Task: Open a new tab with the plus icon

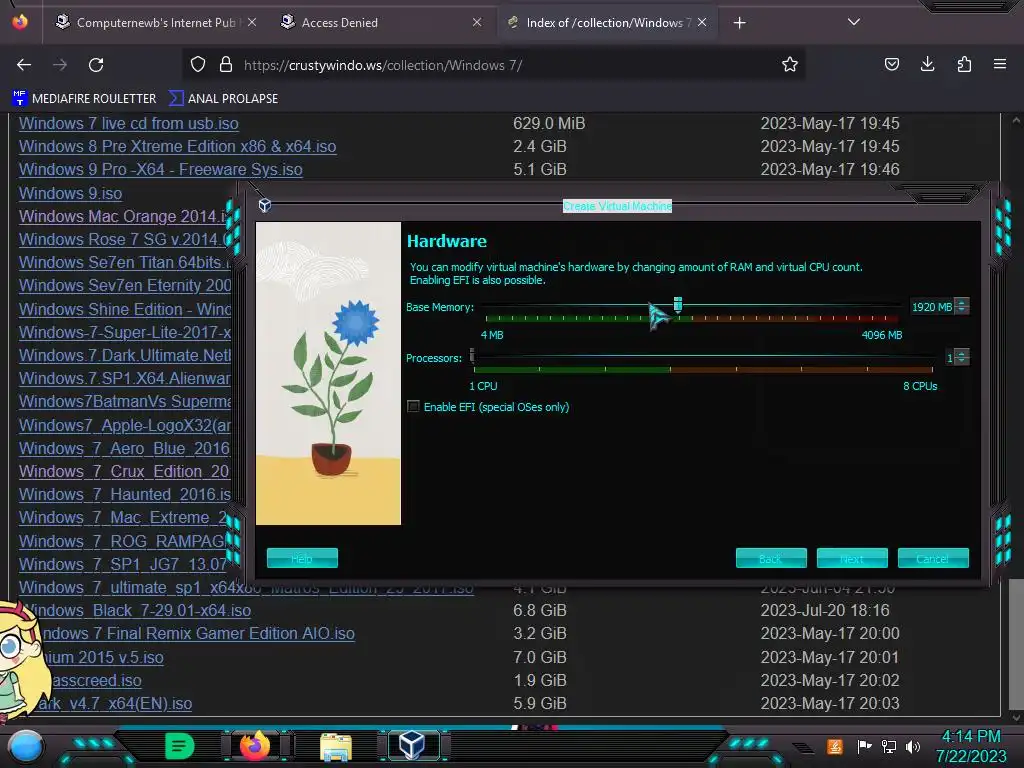Action: coord(739,23)
